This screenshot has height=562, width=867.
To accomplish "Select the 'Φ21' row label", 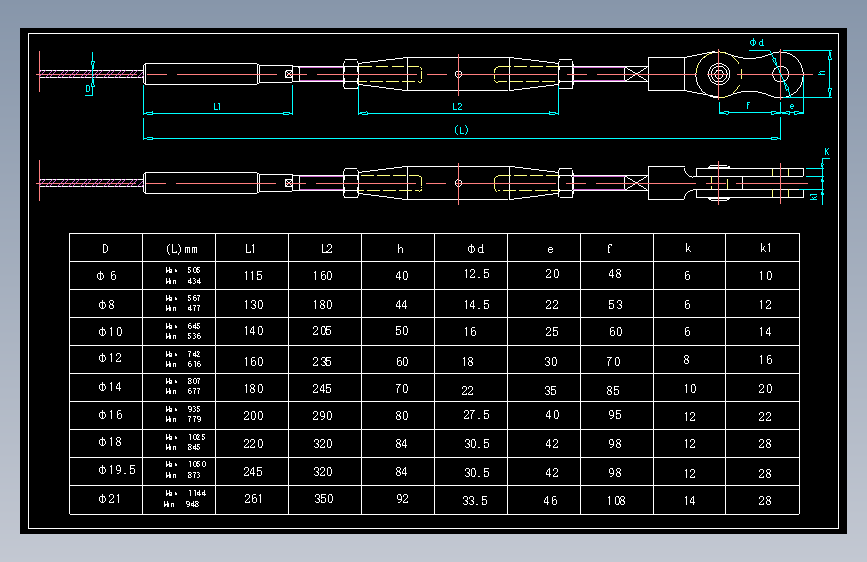I will tap(109, 498).
